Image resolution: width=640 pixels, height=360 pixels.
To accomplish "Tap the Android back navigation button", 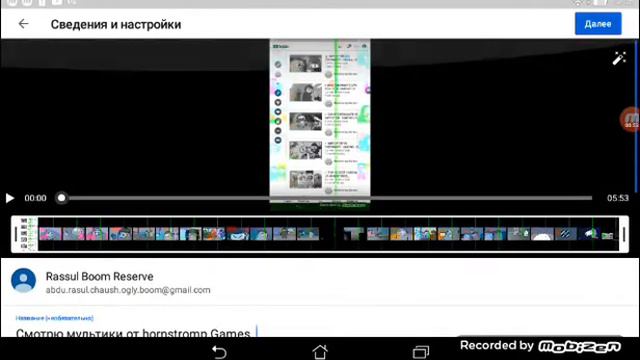I will [x=219, y=352].
